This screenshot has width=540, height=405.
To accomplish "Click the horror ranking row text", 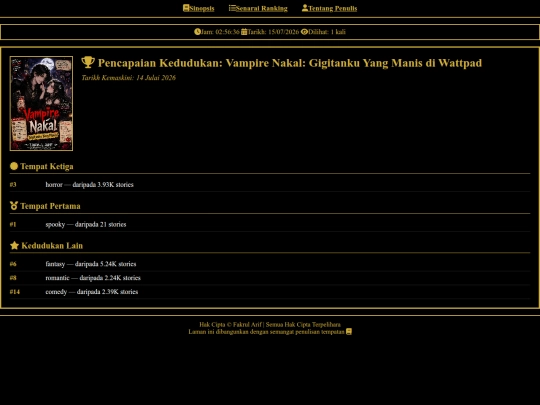I will pos(90,185).
